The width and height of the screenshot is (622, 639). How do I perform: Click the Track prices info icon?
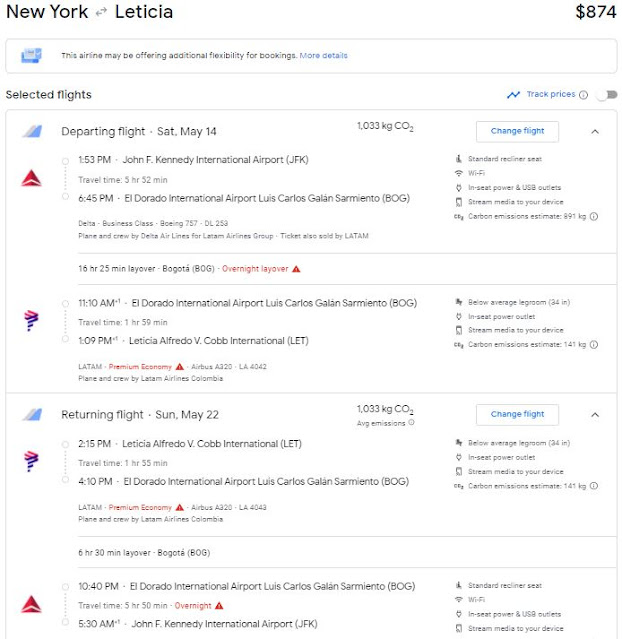coord(584,95)
